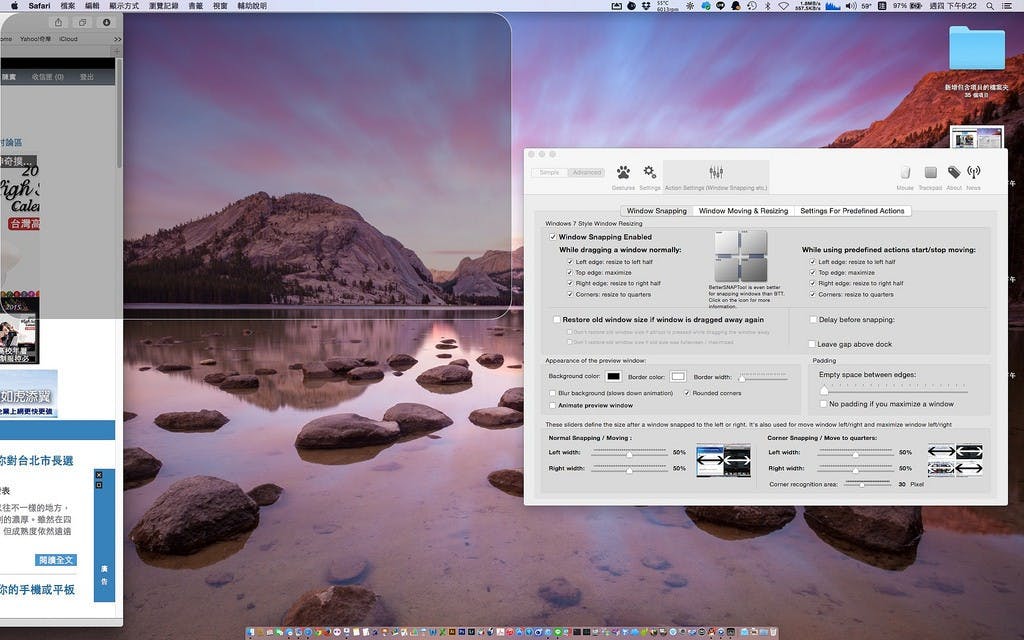The height and width of the screenshot is (640, 1024).
Task: Switch to Window Moving & Resizing tab
Action: click(743, 211)
